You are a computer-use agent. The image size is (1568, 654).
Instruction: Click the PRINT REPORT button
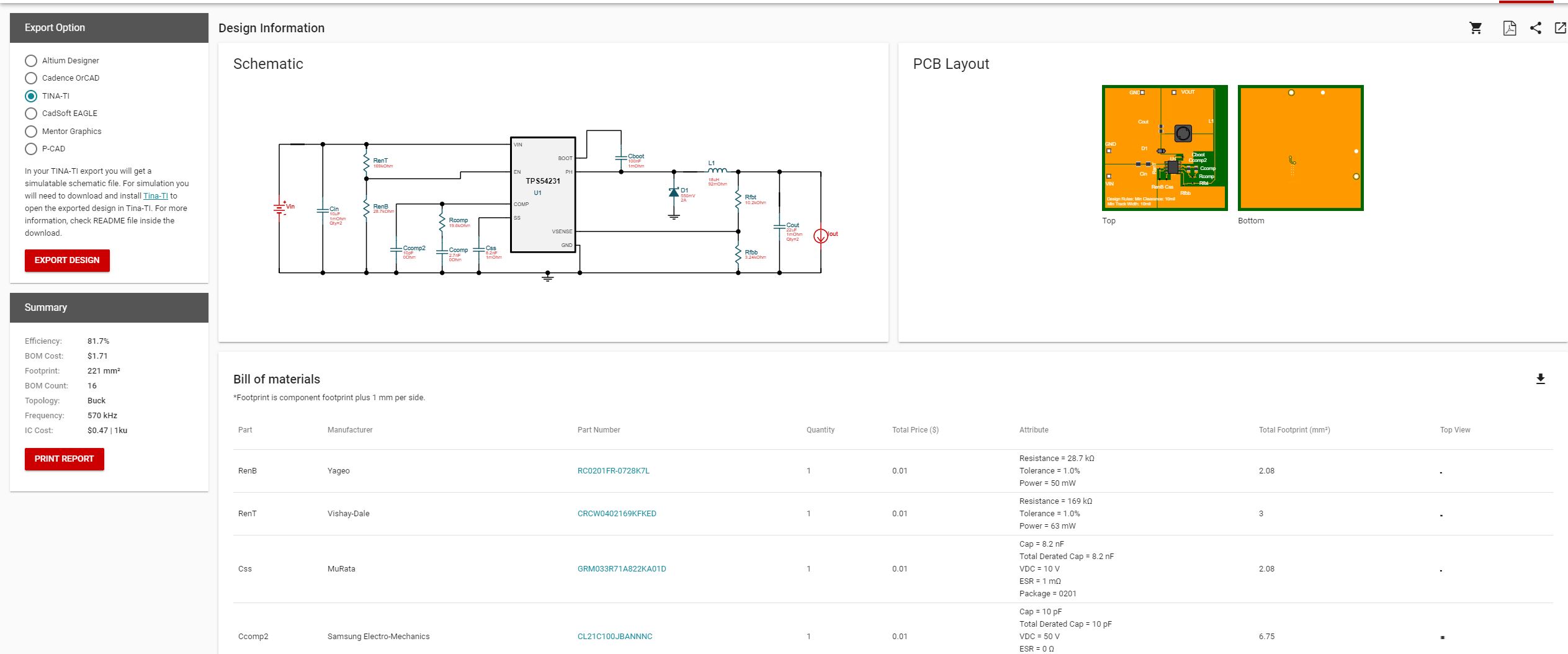[x=64, y=459]
